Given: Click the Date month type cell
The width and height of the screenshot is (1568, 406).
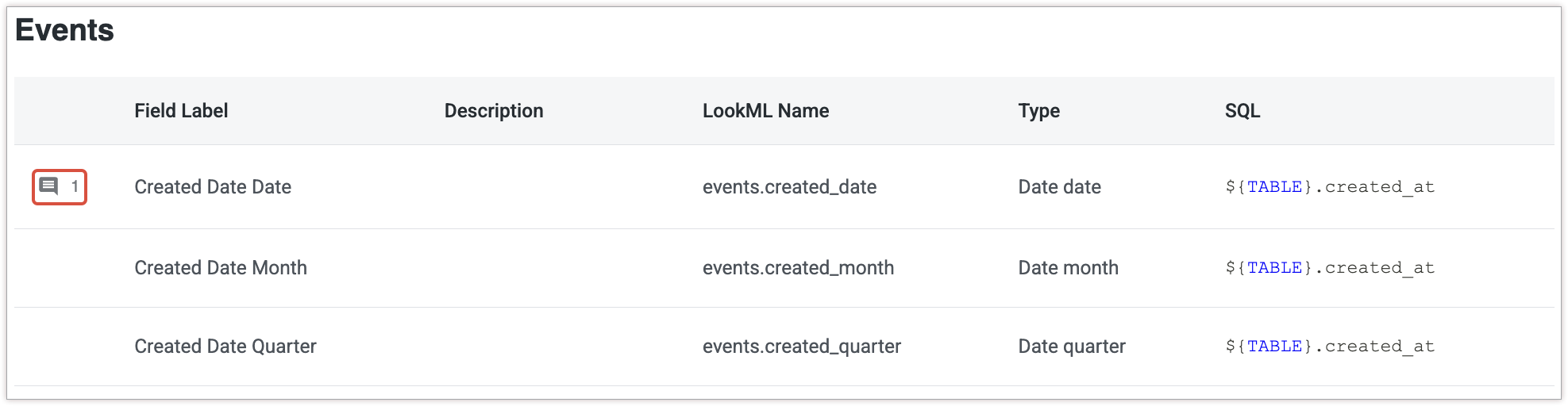Looking at the screenshot, I should (1068, 268).
